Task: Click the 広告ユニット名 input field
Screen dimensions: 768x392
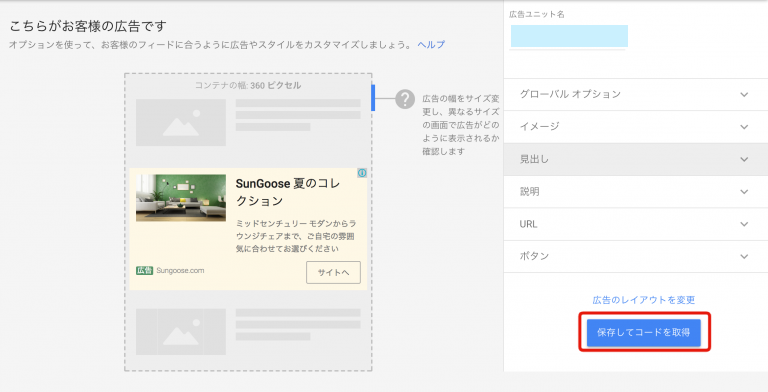Action: click(x=569, y=36)
